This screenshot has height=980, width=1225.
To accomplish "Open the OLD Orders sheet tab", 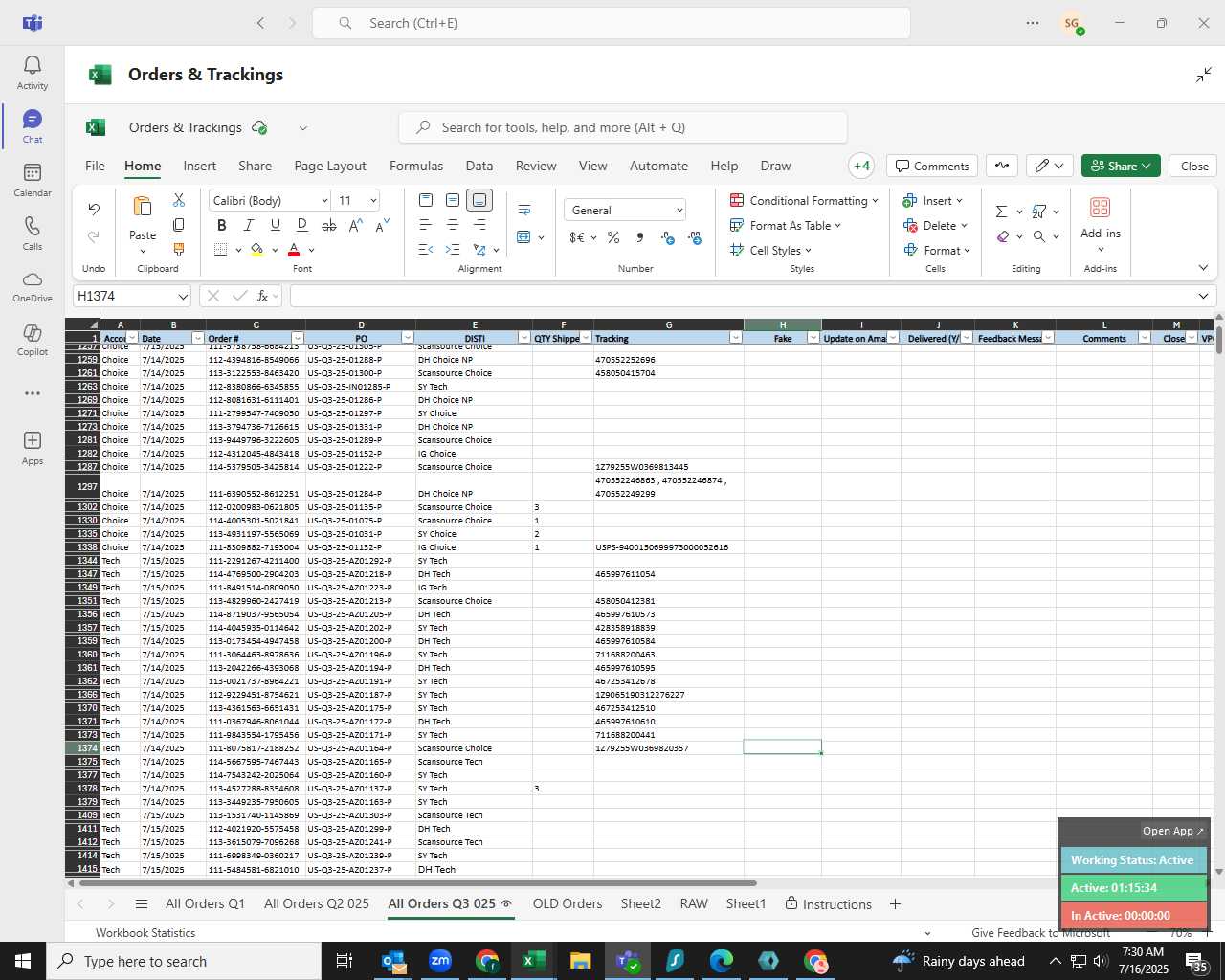I will (x=568, y=903).
